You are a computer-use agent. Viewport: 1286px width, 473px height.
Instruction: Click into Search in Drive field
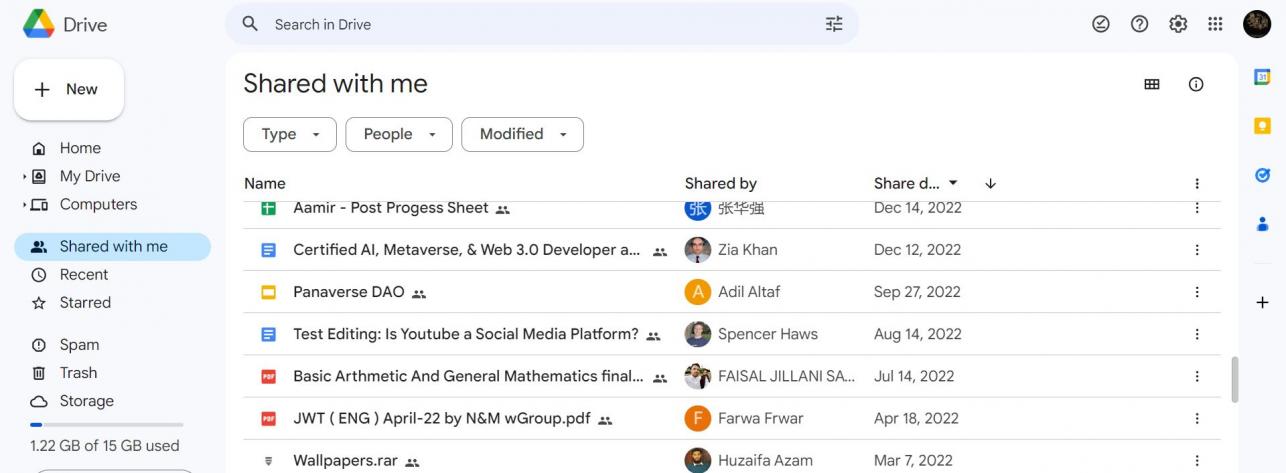pos(541,24)
